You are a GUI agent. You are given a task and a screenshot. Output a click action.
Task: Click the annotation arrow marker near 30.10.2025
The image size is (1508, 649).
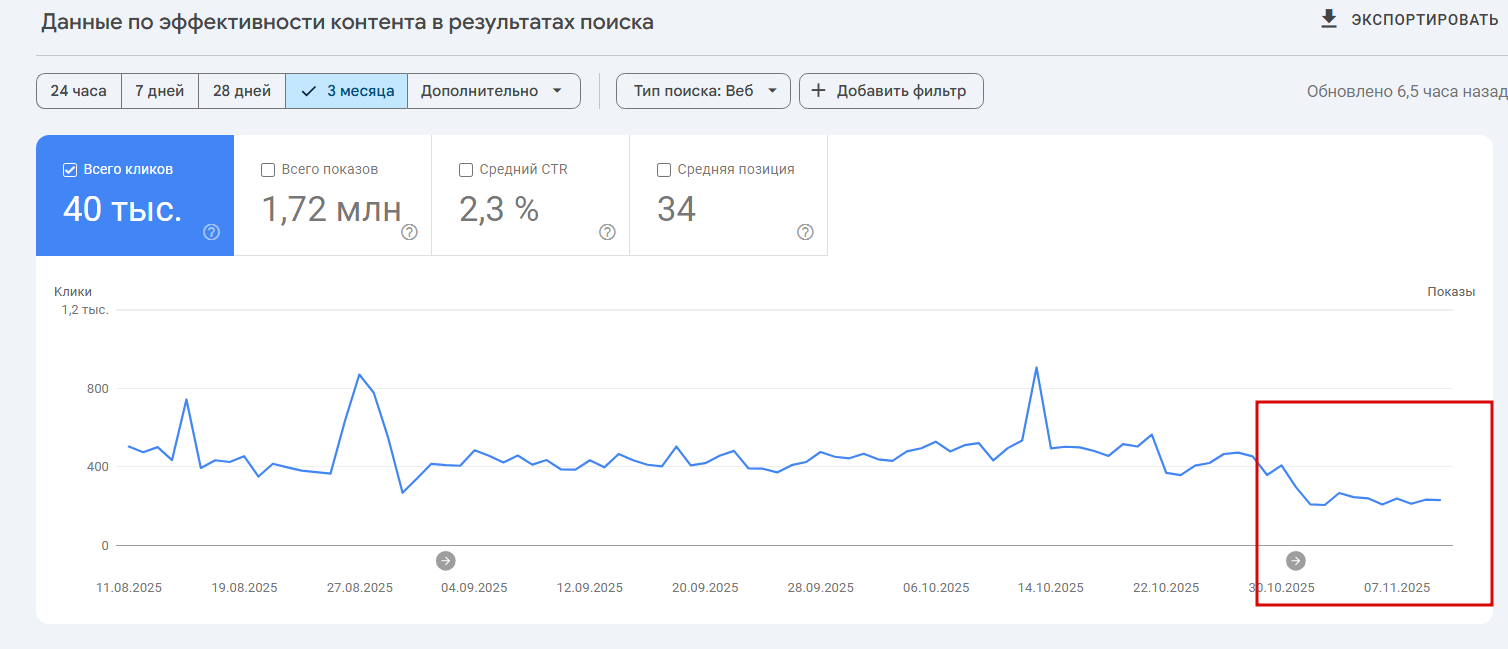point(1295,560)
